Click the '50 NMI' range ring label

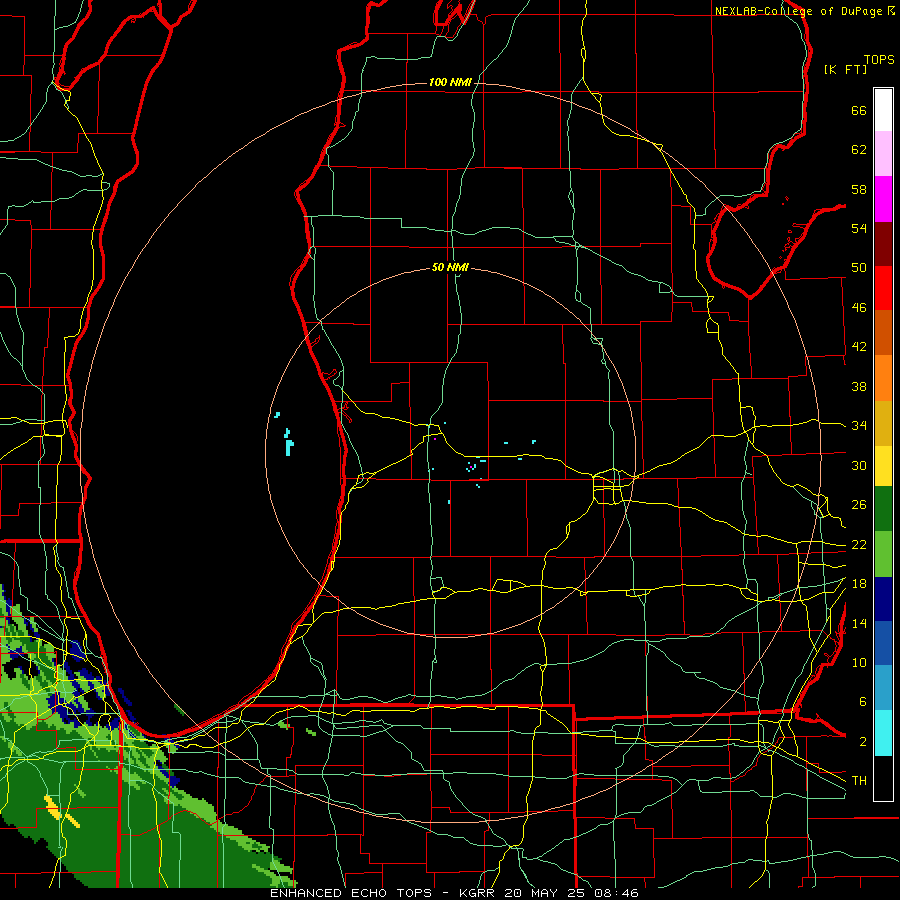[x=450, y=267]
